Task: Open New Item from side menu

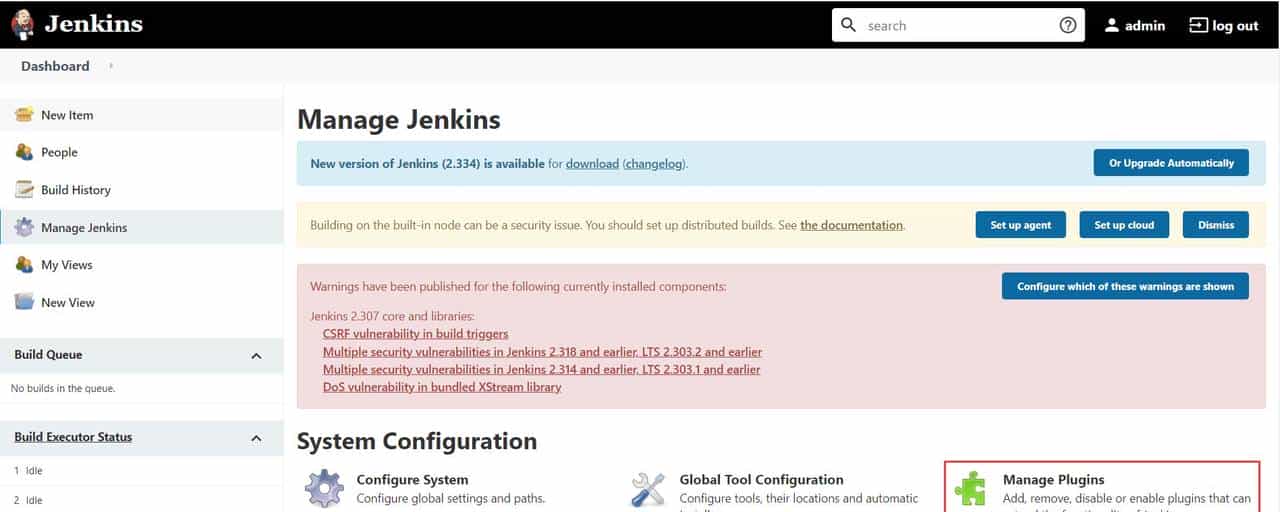Action: [x=67, y=115]
